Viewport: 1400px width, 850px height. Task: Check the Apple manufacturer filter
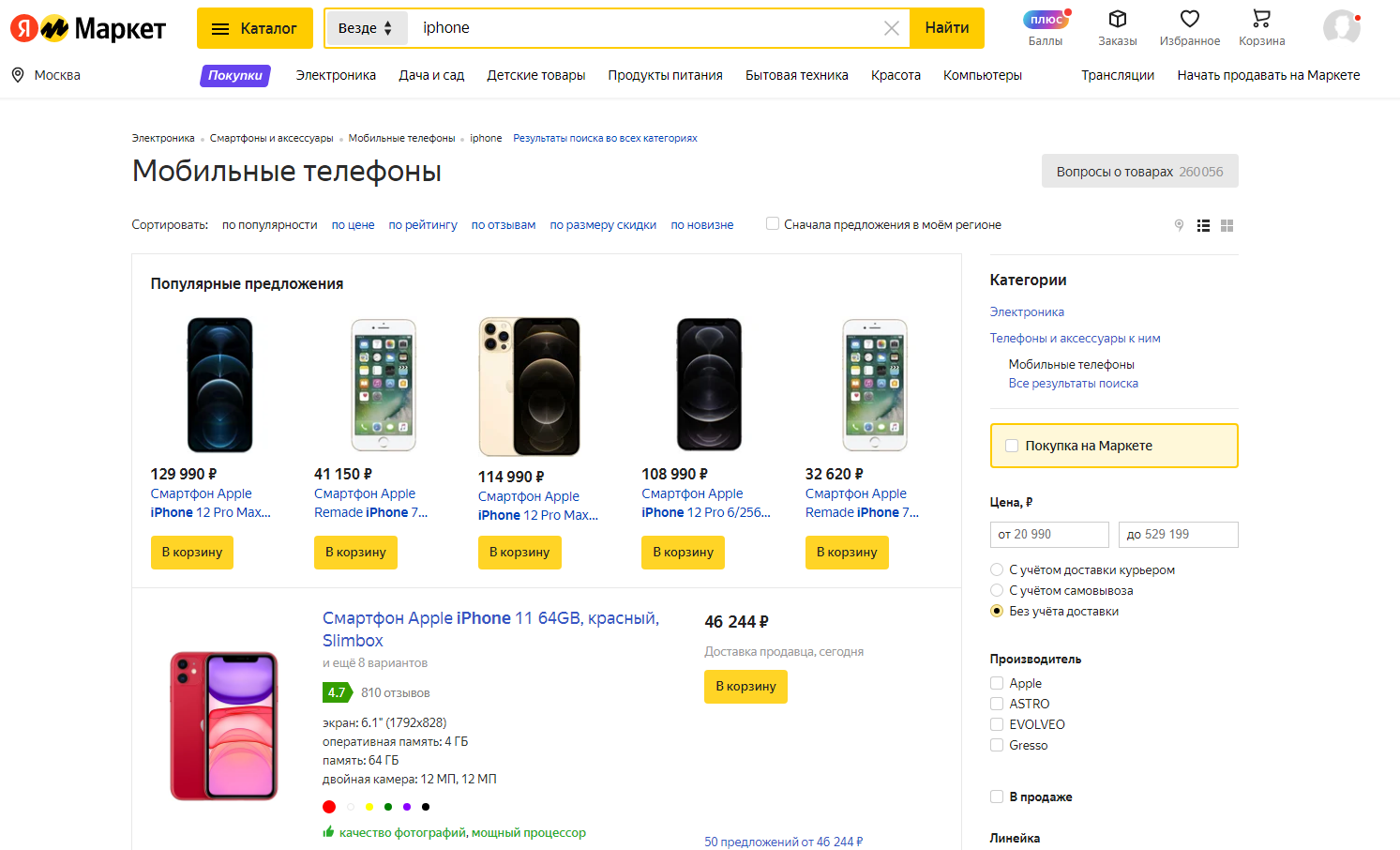997,683
